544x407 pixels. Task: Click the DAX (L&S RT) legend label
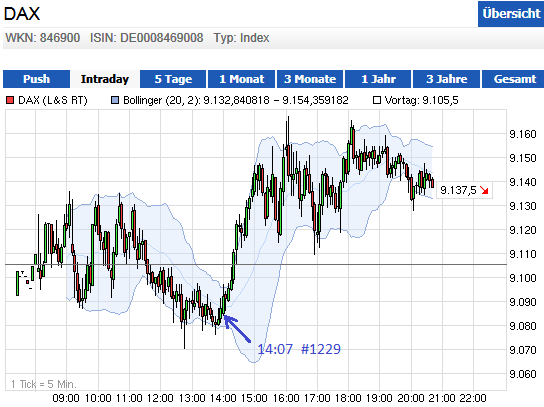click(x=53, y=101)
